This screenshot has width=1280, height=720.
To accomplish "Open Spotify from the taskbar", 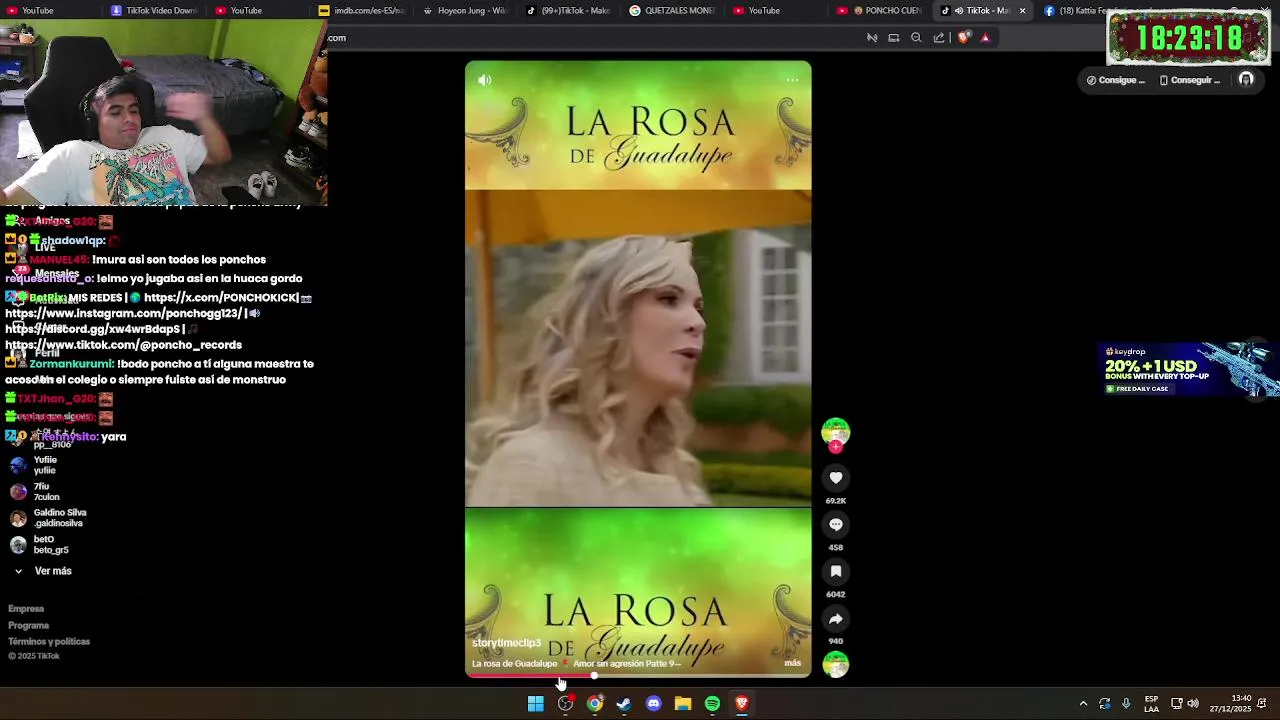I will [712, 704].
